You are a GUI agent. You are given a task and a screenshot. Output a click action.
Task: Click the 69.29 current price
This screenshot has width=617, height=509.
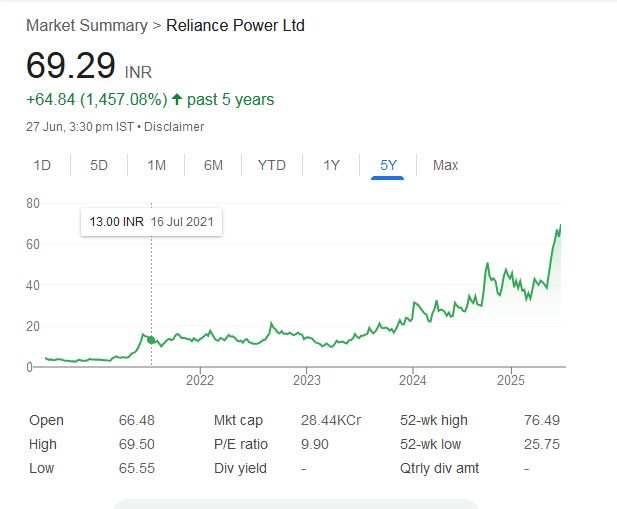coord(69,66)
